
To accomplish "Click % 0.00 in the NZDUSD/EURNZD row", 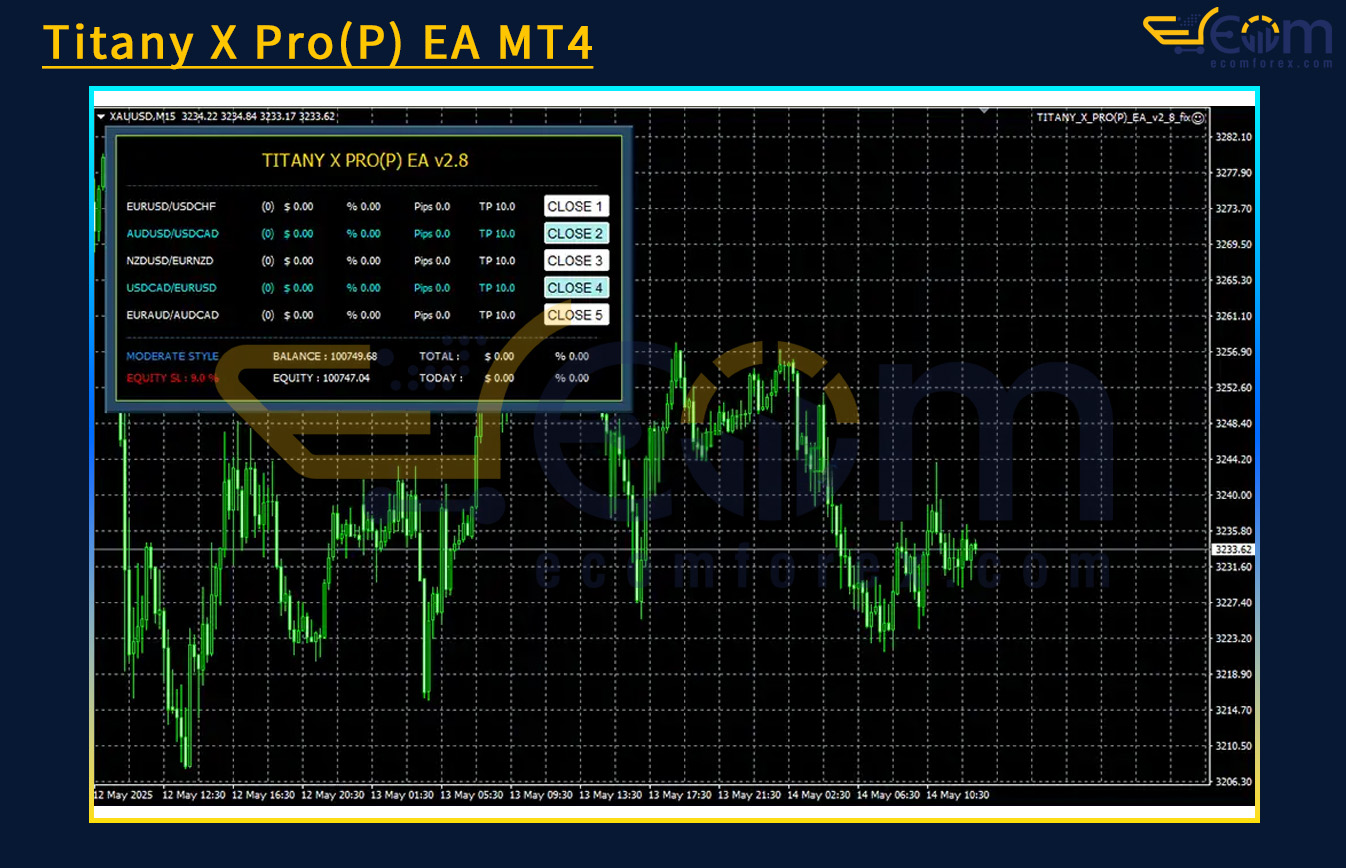I will [364, 261].
